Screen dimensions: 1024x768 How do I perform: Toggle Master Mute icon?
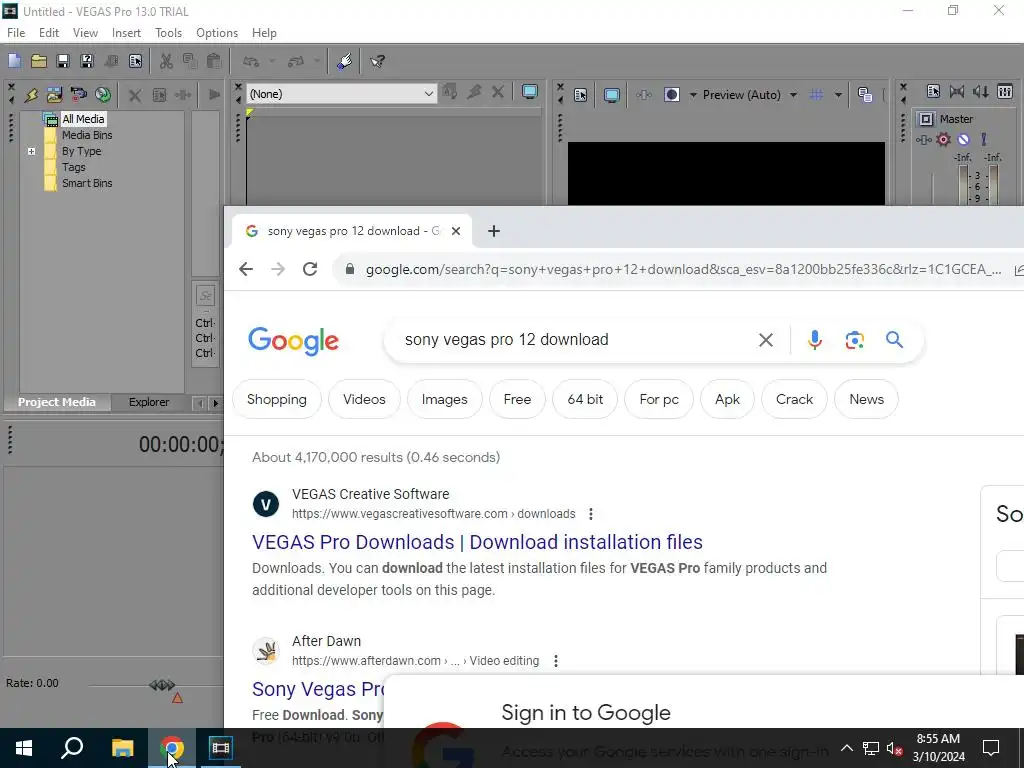963,139
